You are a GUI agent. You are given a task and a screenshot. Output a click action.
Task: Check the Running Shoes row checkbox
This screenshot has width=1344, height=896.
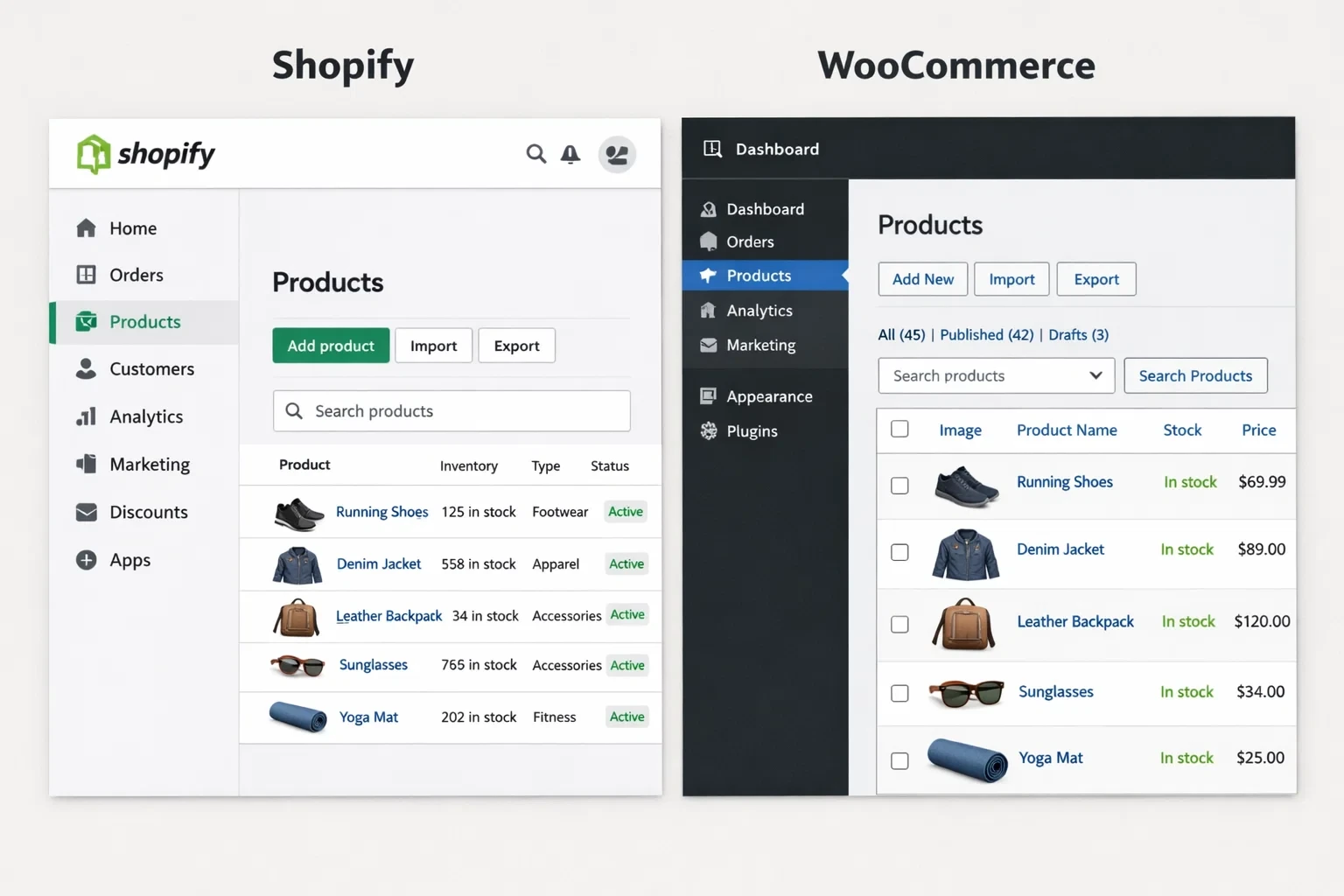899,486
